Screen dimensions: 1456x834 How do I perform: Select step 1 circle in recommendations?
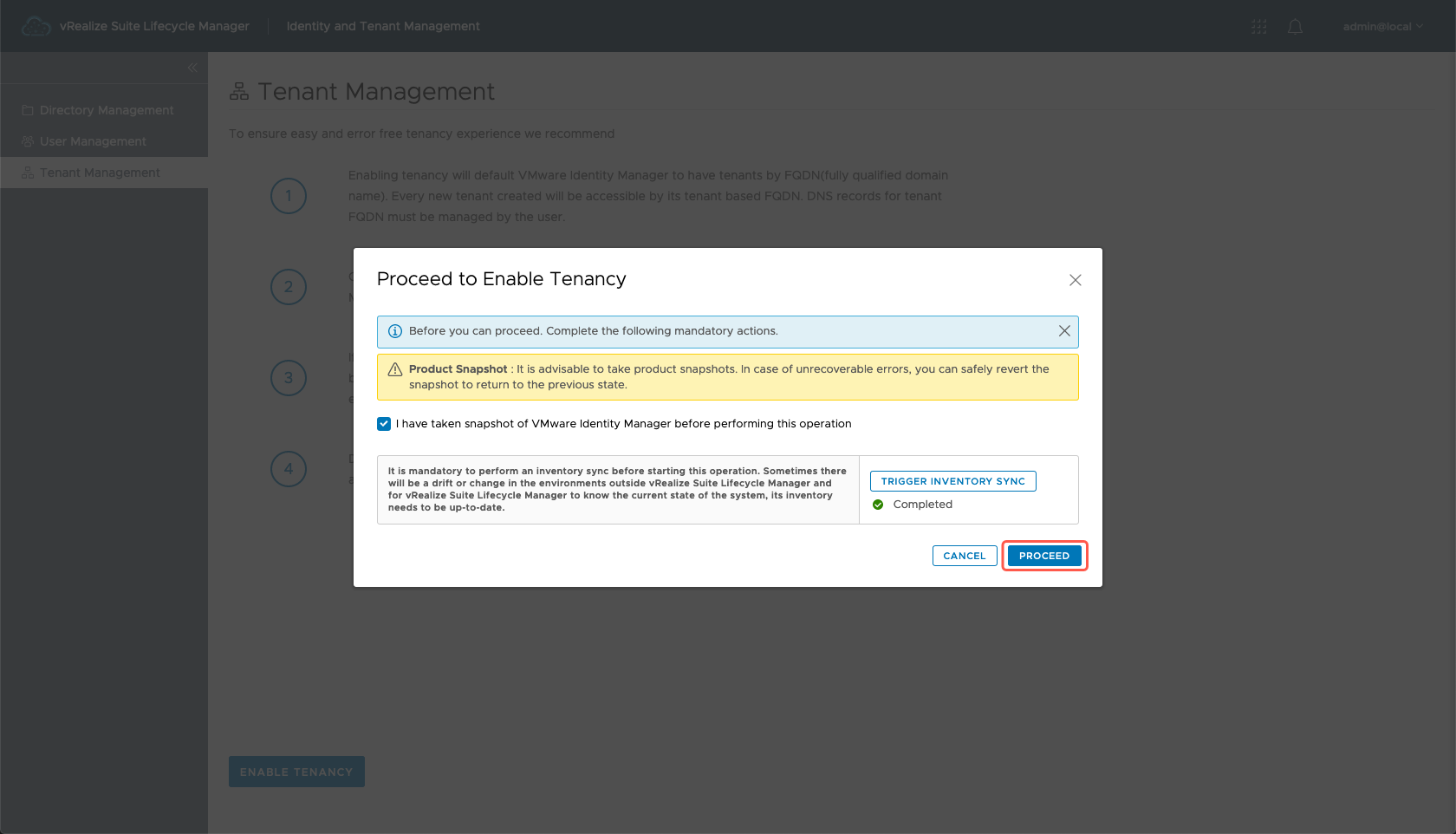[x=289, y=196]
